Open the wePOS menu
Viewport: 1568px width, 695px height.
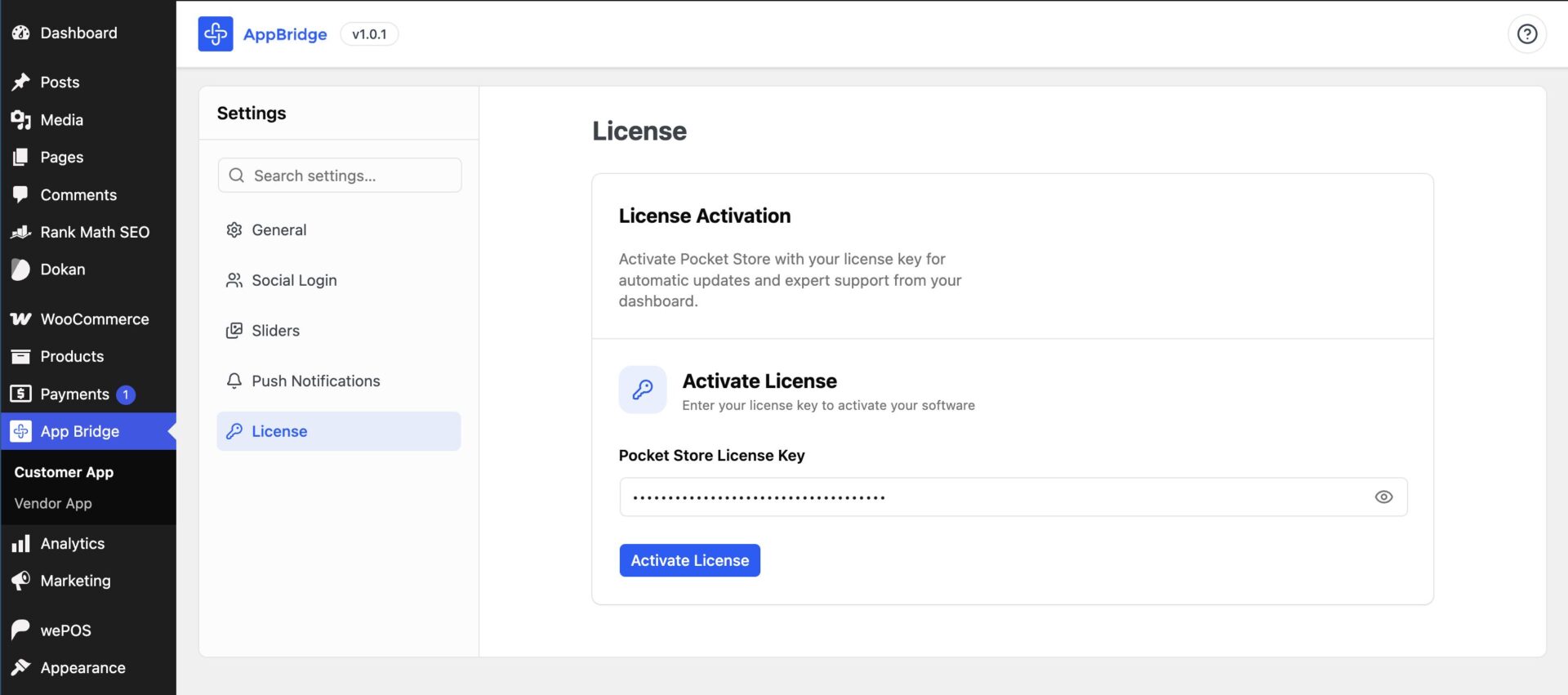tap(88, 630)
